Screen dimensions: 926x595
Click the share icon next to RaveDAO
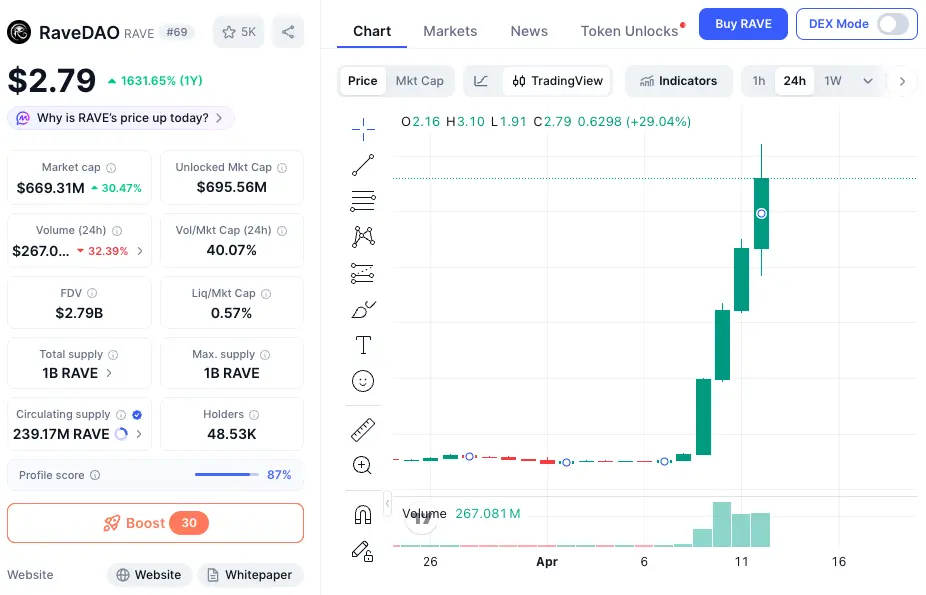coord(288,32)
